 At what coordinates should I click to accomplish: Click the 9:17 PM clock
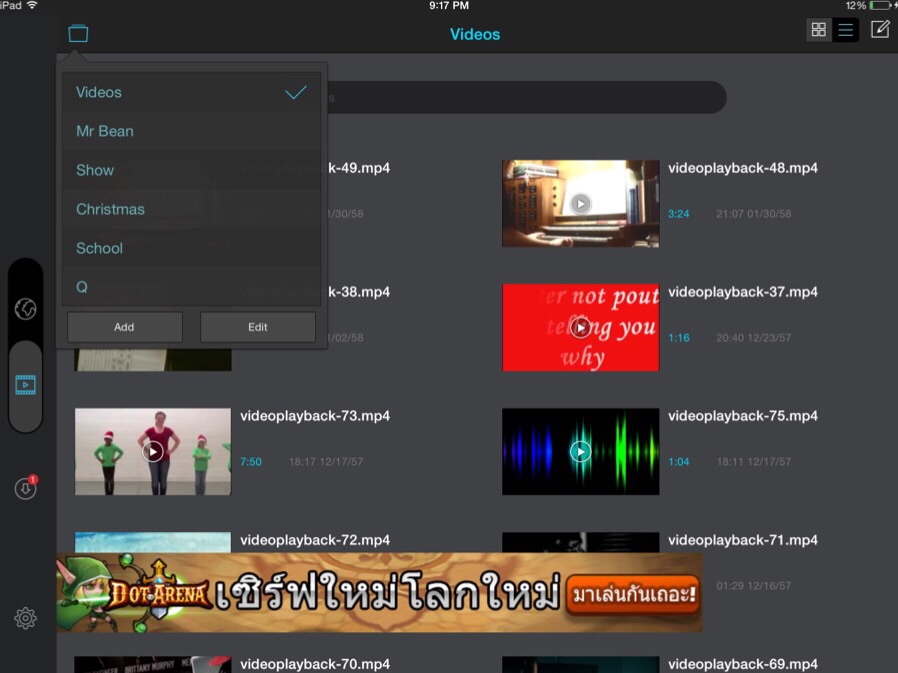449,6
